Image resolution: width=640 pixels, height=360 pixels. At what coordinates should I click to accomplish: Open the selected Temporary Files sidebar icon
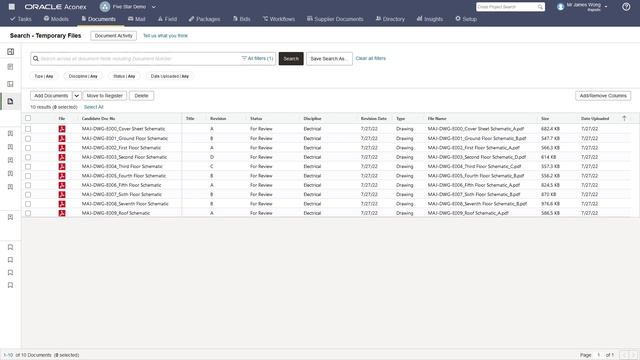11,101
